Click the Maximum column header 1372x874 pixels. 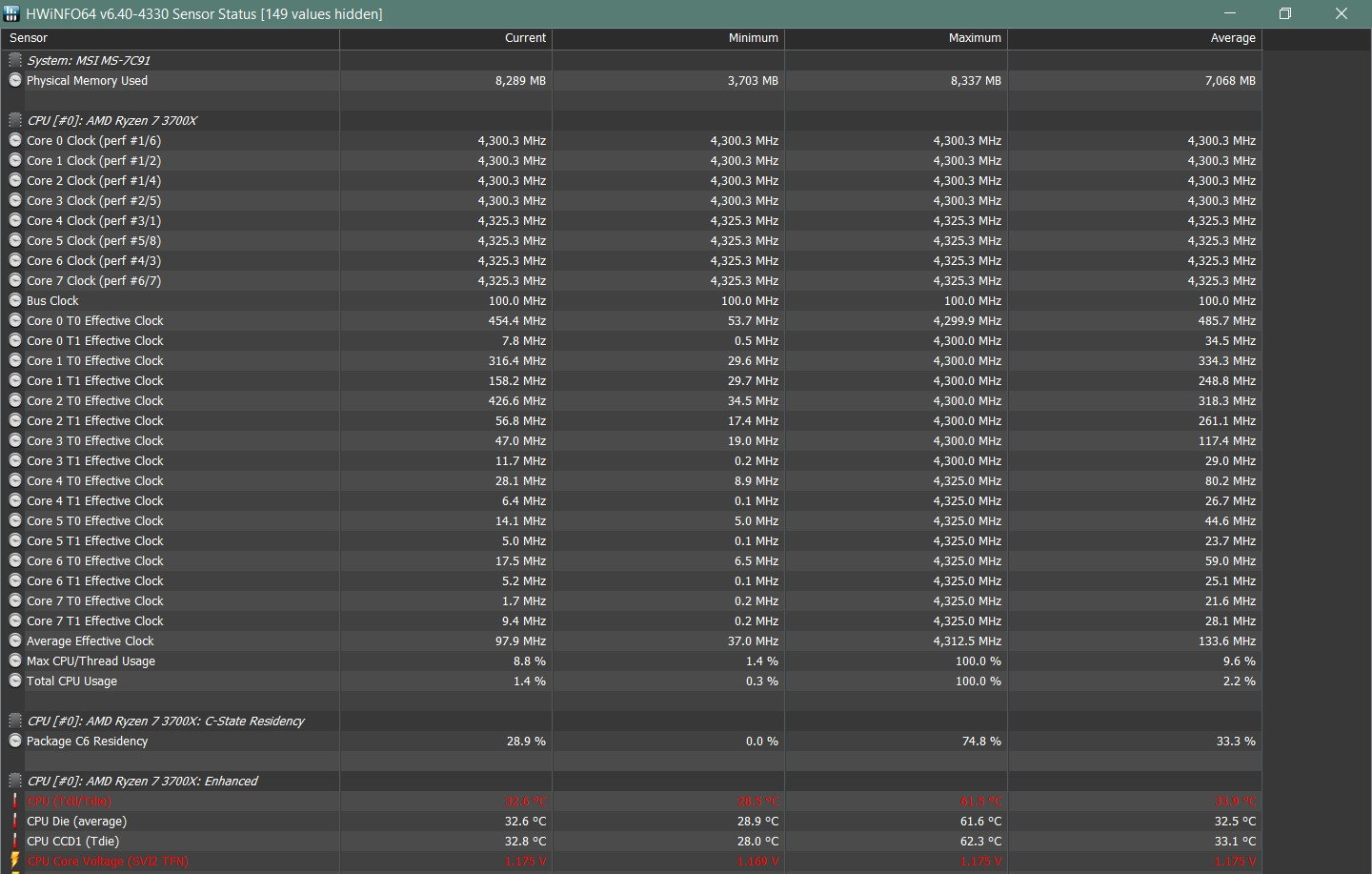pos(896,38)
